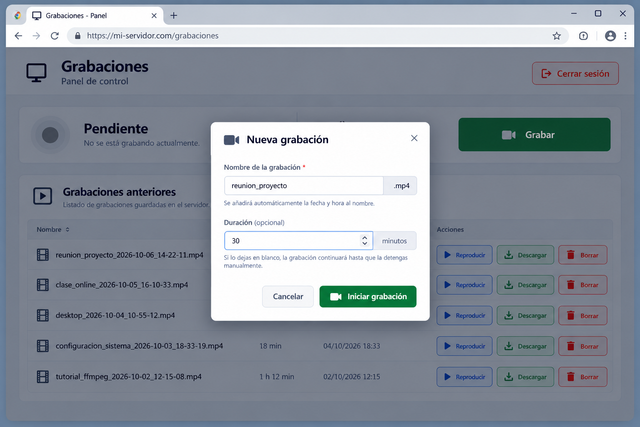Descargar reunion_proyecto recording
The width and height of the screenshot is (640, 427).
coord(525,255)
